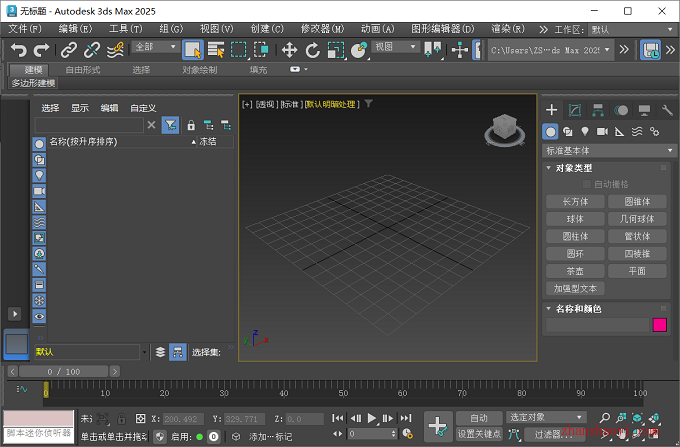This screenshot has width=680, height=447.
Task: Click the 加强型文本 button
Action: click(575, 288)
